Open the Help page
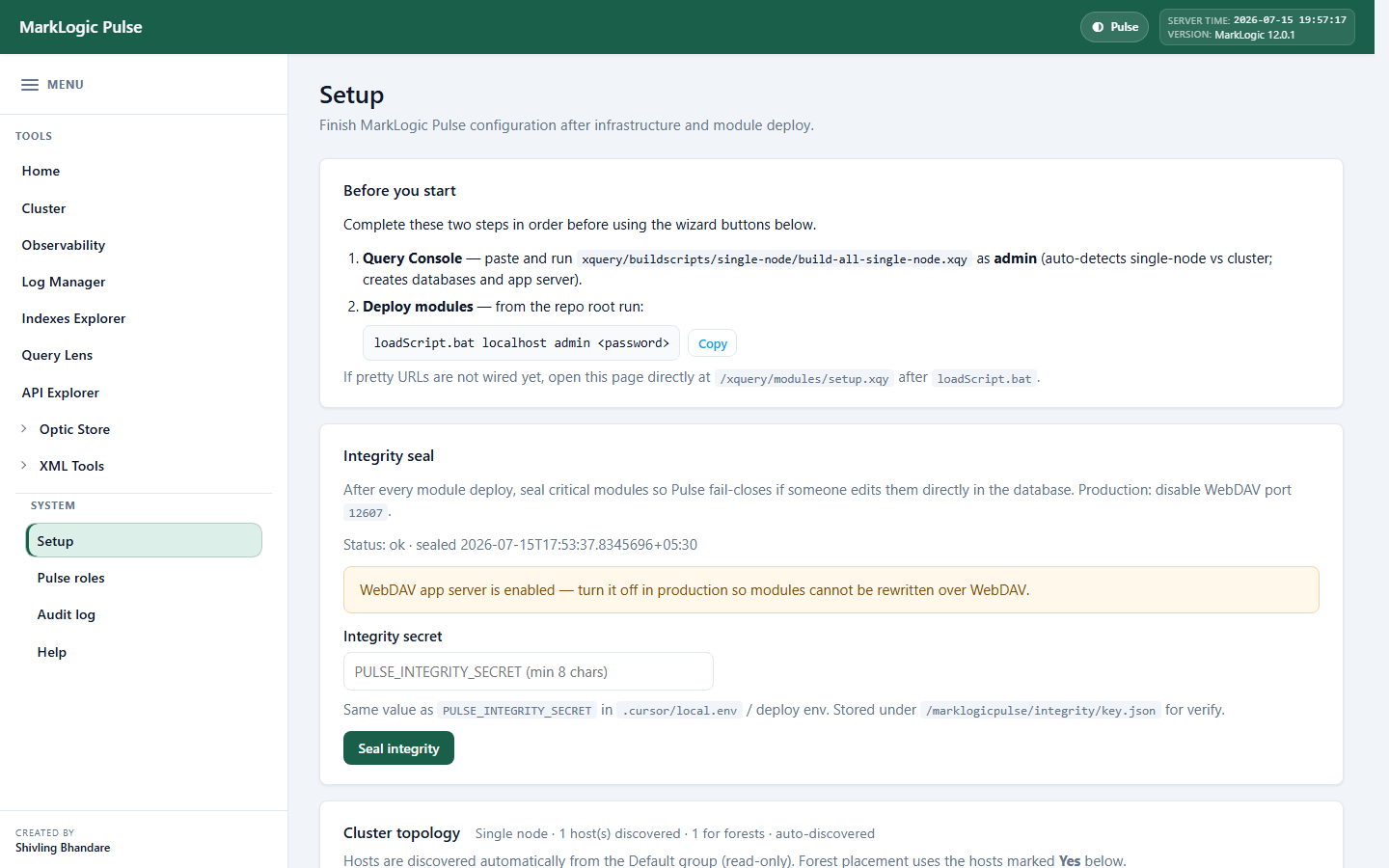Screen dimensions: 1389x868 (x=51, y=652)
